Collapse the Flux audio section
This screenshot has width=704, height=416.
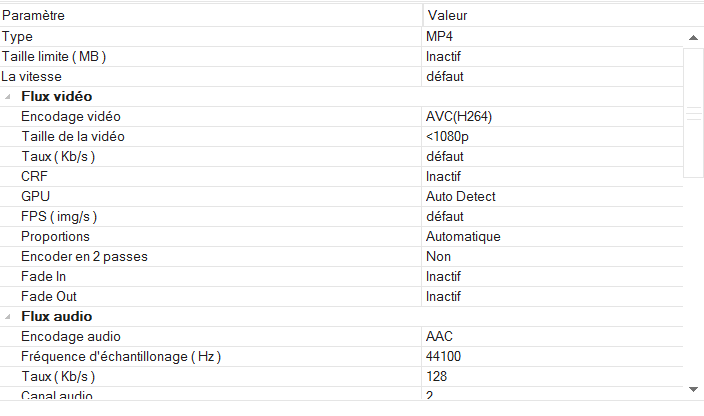pyautogui.click(x=9, y=317)
